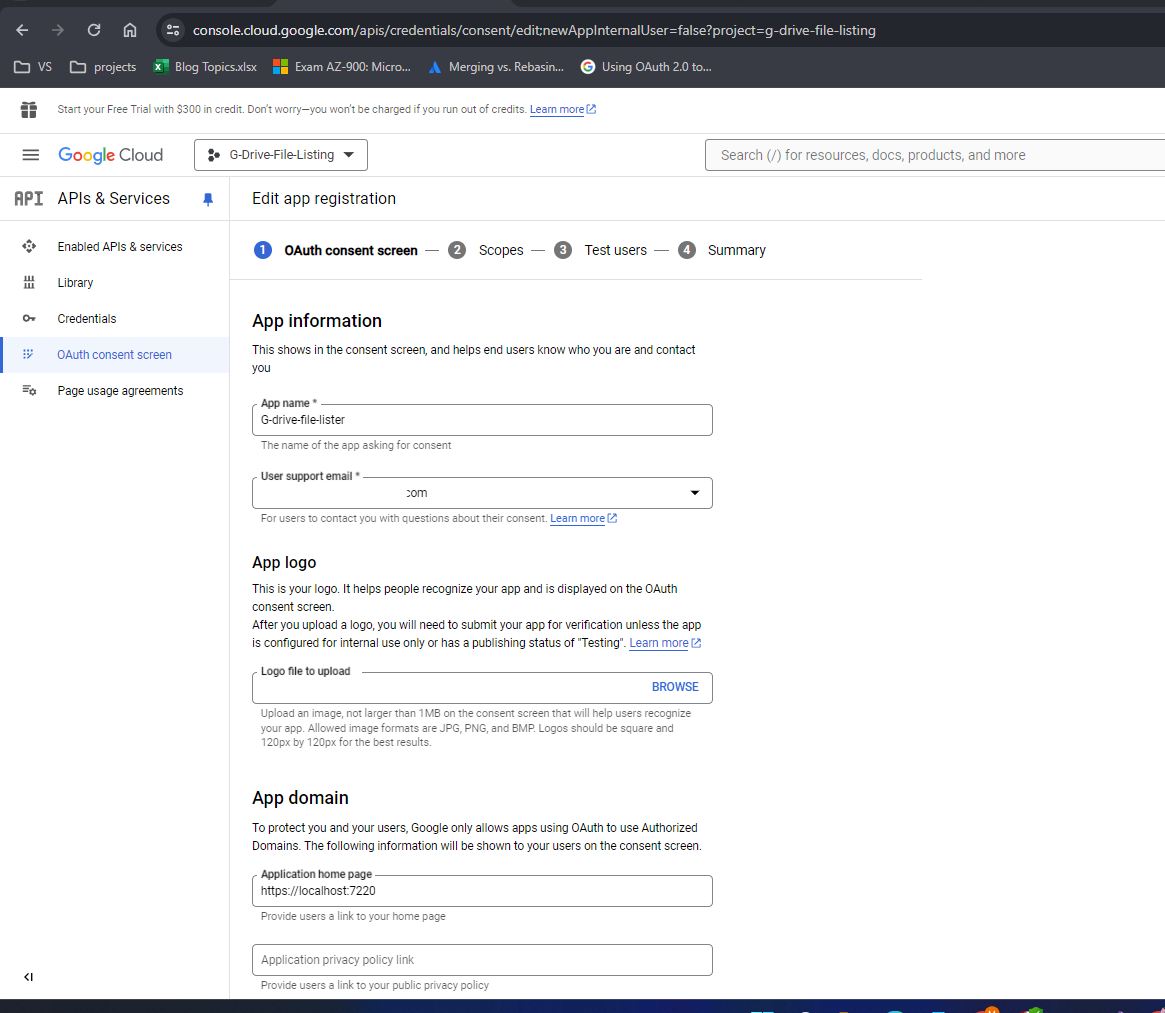Select the Library icon in the sidebar
Screen dimensions: 1165x1013
click(75, 282)
